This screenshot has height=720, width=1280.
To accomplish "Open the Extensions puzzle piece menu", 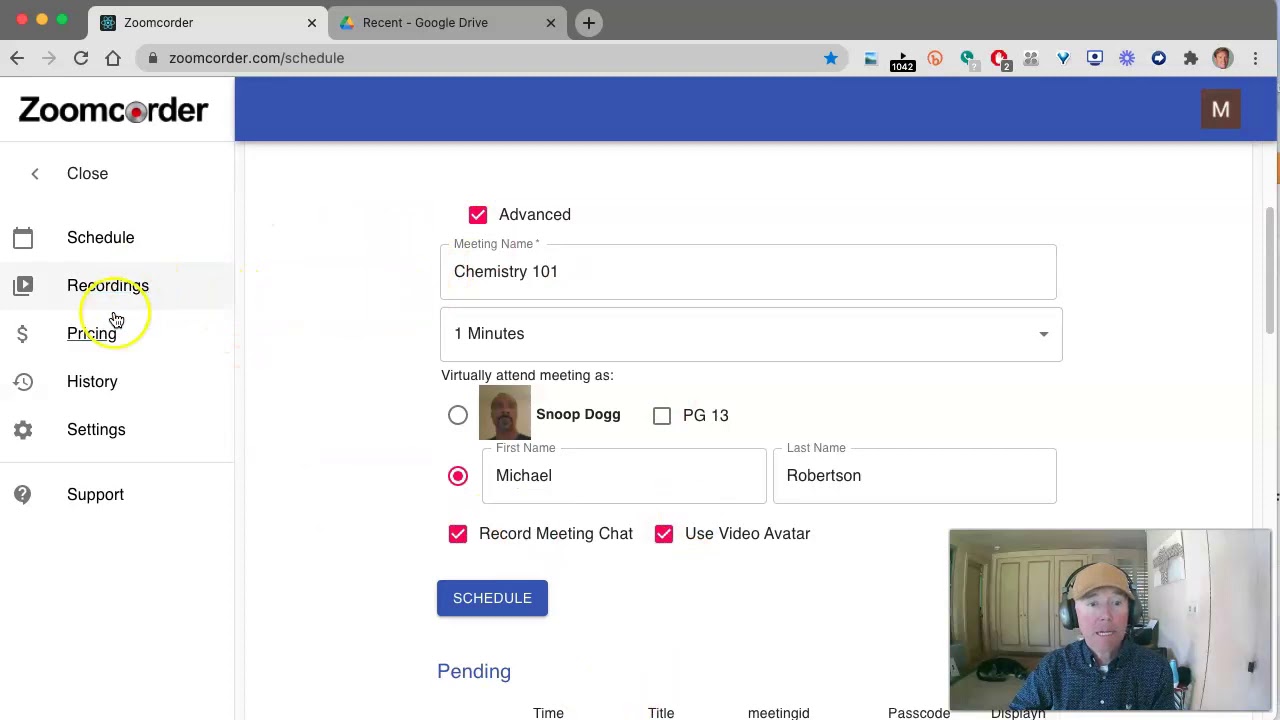I will pos(1191,58).
